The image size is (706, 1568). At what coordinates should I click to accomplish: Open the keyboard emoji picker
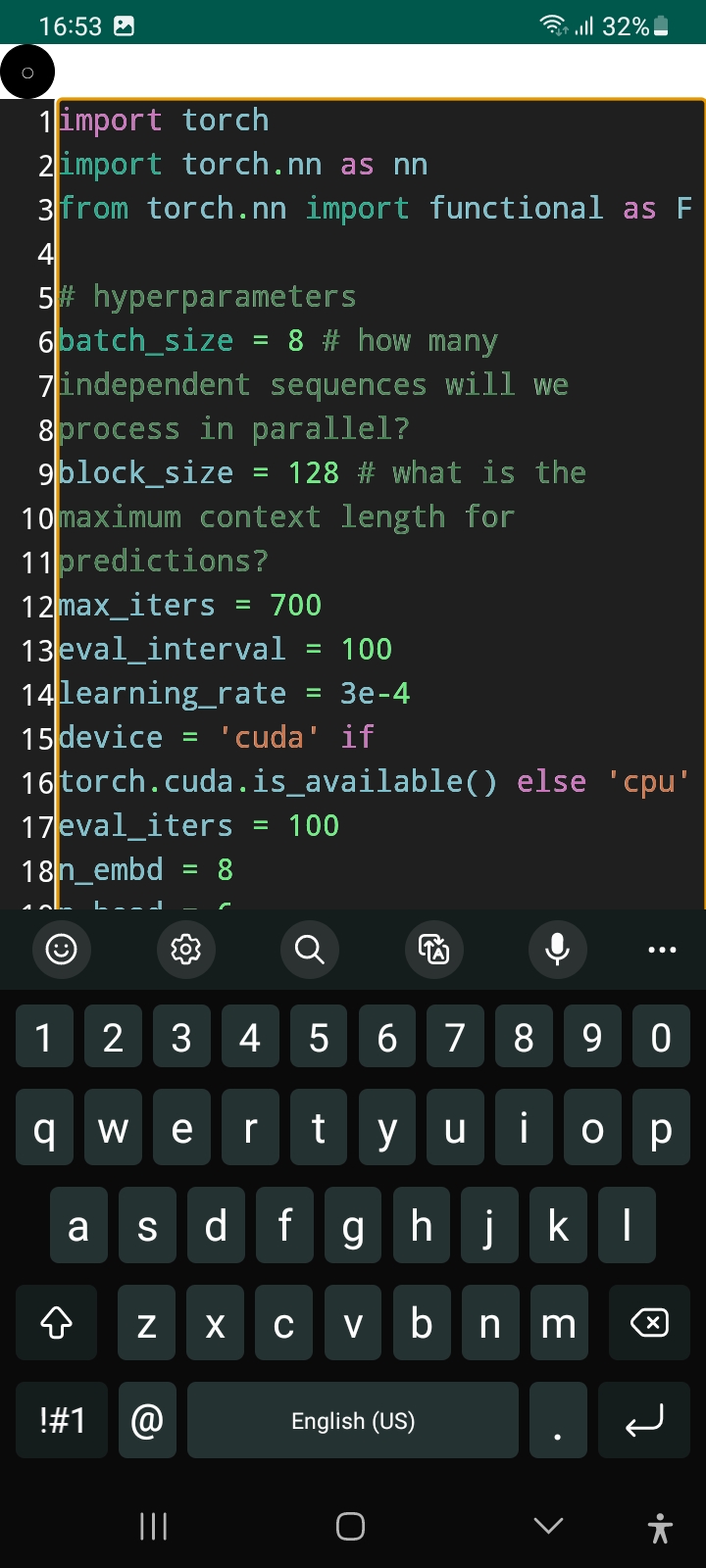click(62, 949)
